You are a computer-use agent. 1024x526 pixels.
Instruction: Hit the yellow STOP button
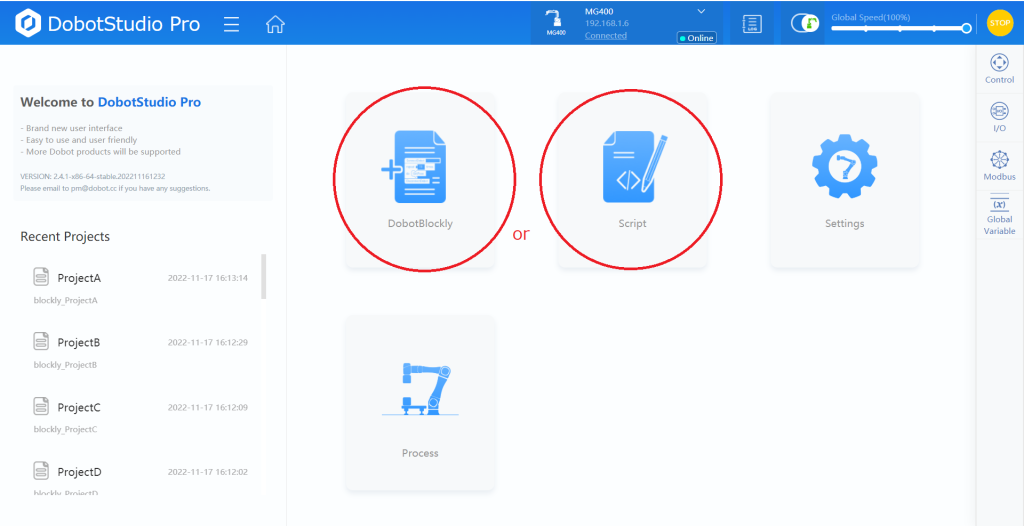[x=999, y=23]
